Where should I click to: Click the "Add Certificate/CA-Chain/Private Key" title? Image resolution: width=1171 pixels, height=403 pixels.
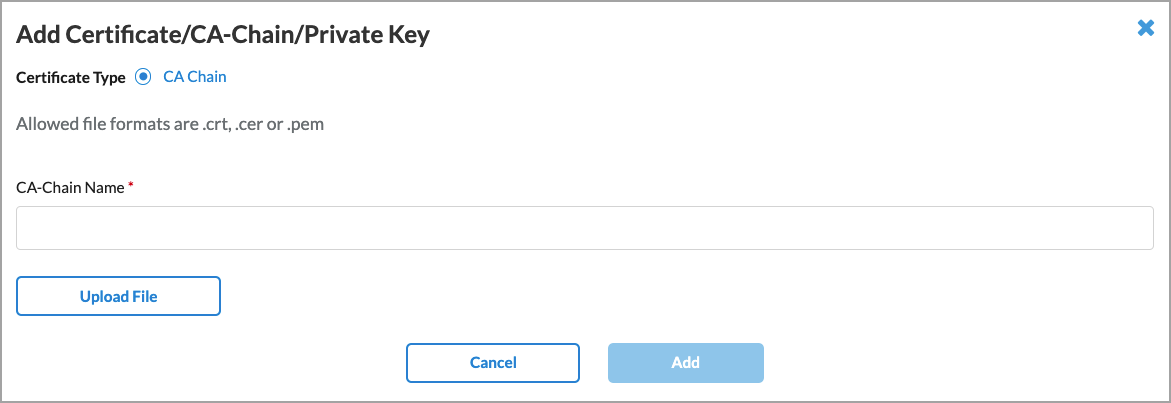point(223,35)
